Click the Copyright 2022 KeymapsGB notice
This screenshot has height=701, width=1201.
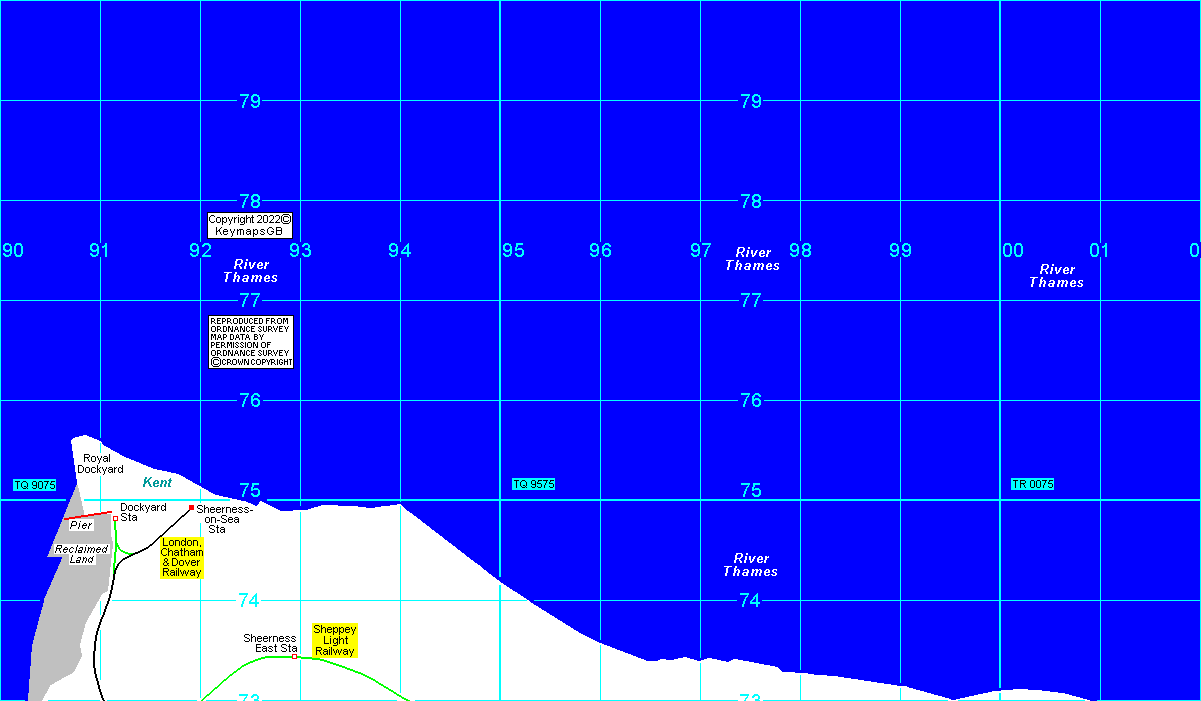point(250,225)
